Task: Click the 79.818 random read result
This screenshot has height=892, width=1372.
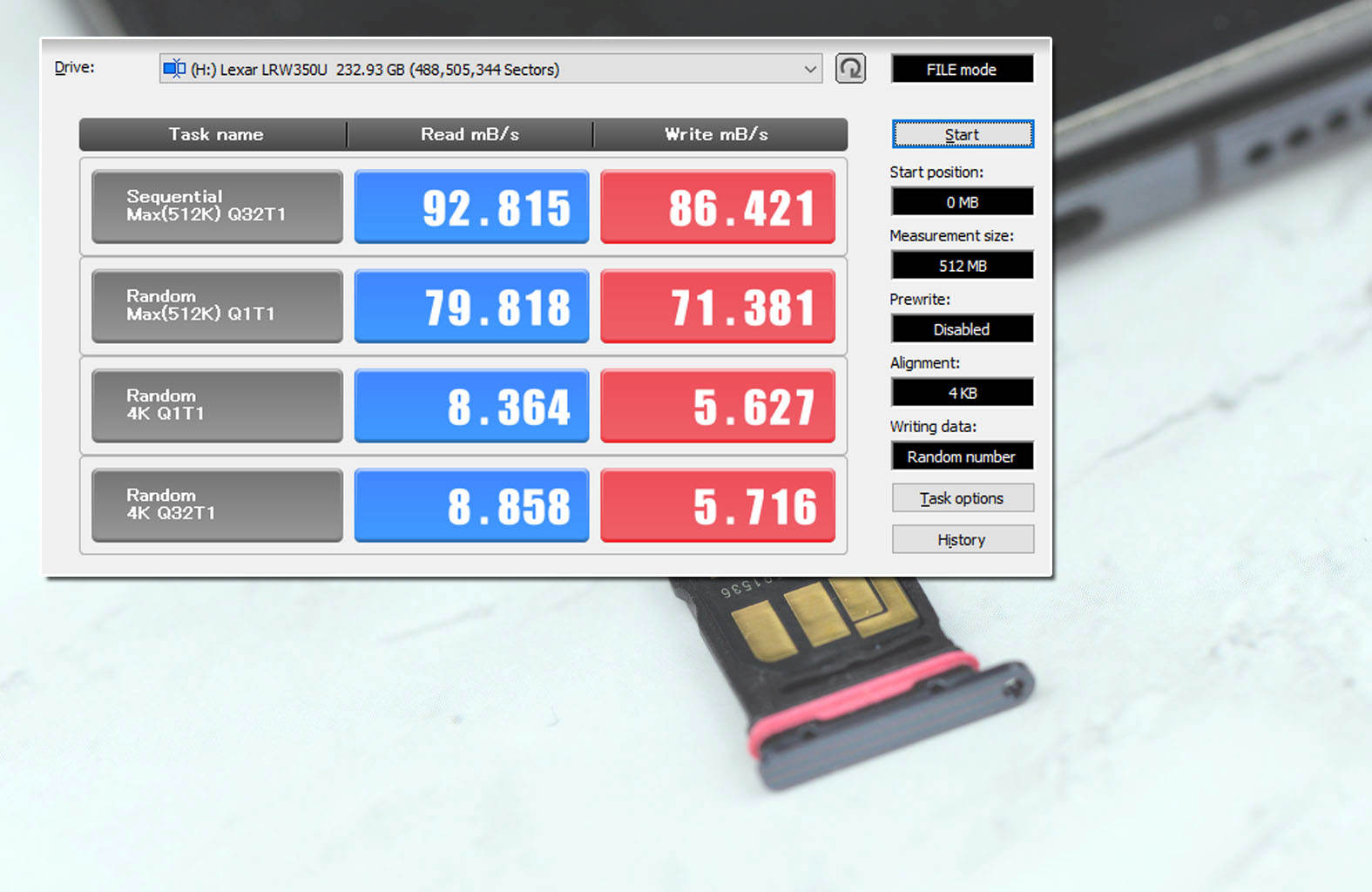Action: (471, 307)
